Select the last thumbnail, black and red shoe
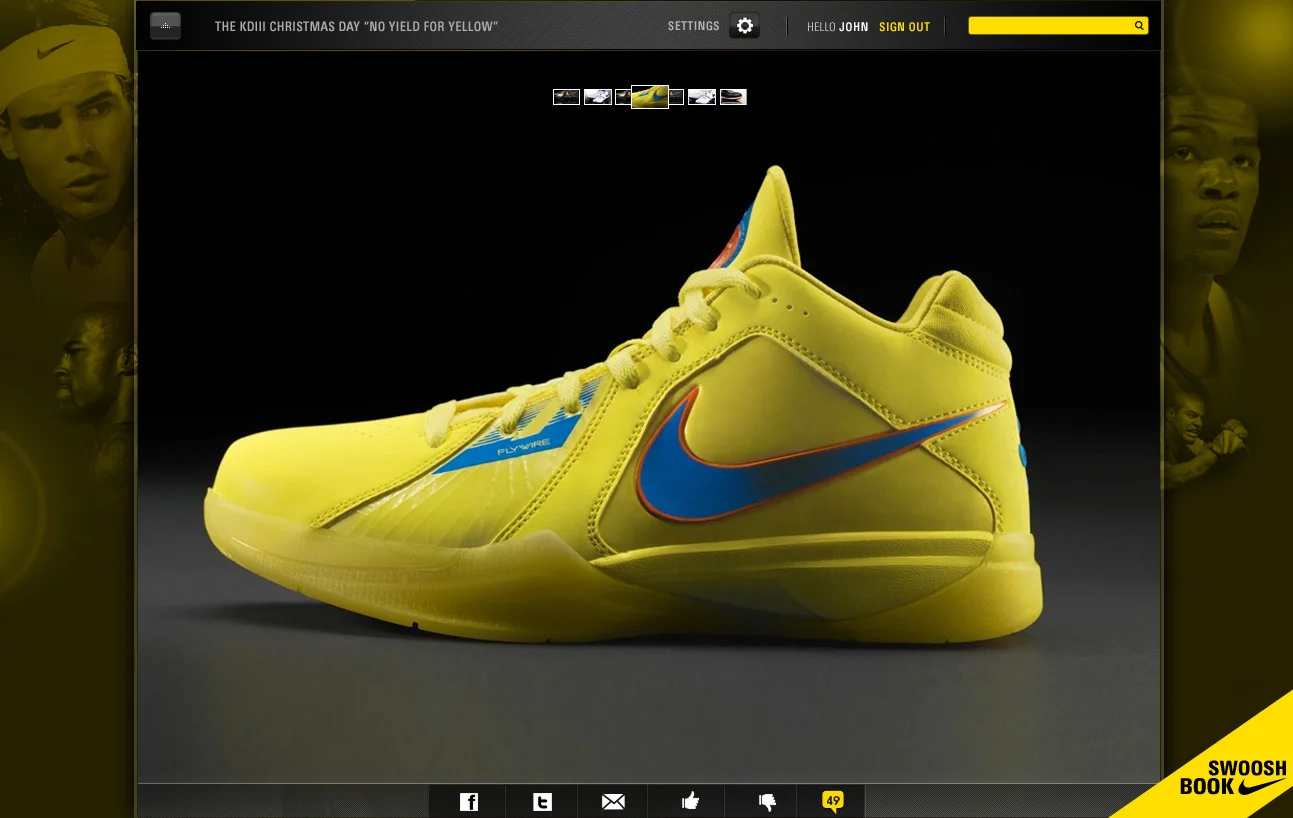Image resolution: width=1293 pixels, height=818 pixels. pyautogui.click(x=733, y=97)
